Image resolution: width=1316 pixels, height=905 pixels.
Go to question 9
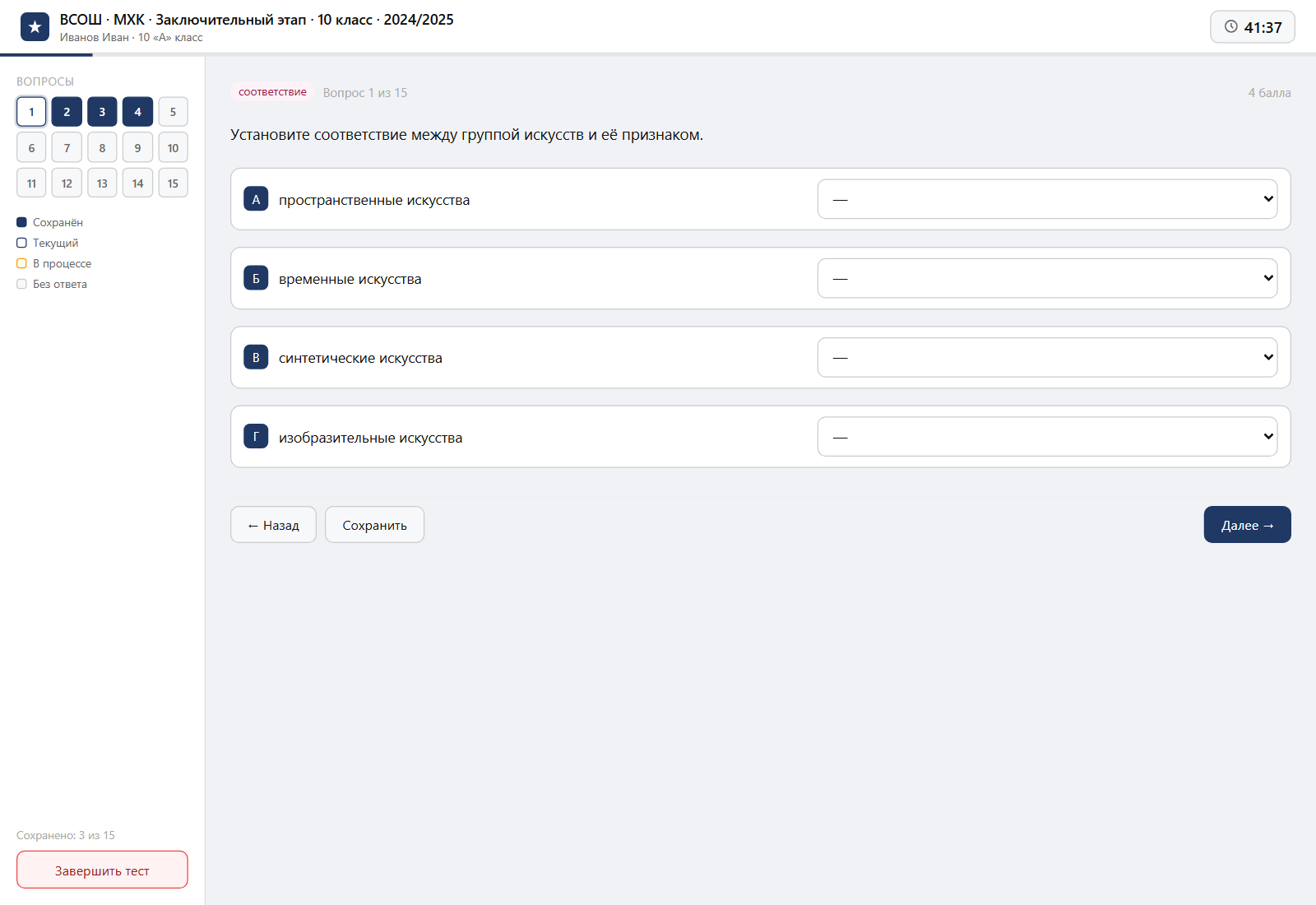click(137, 148)
